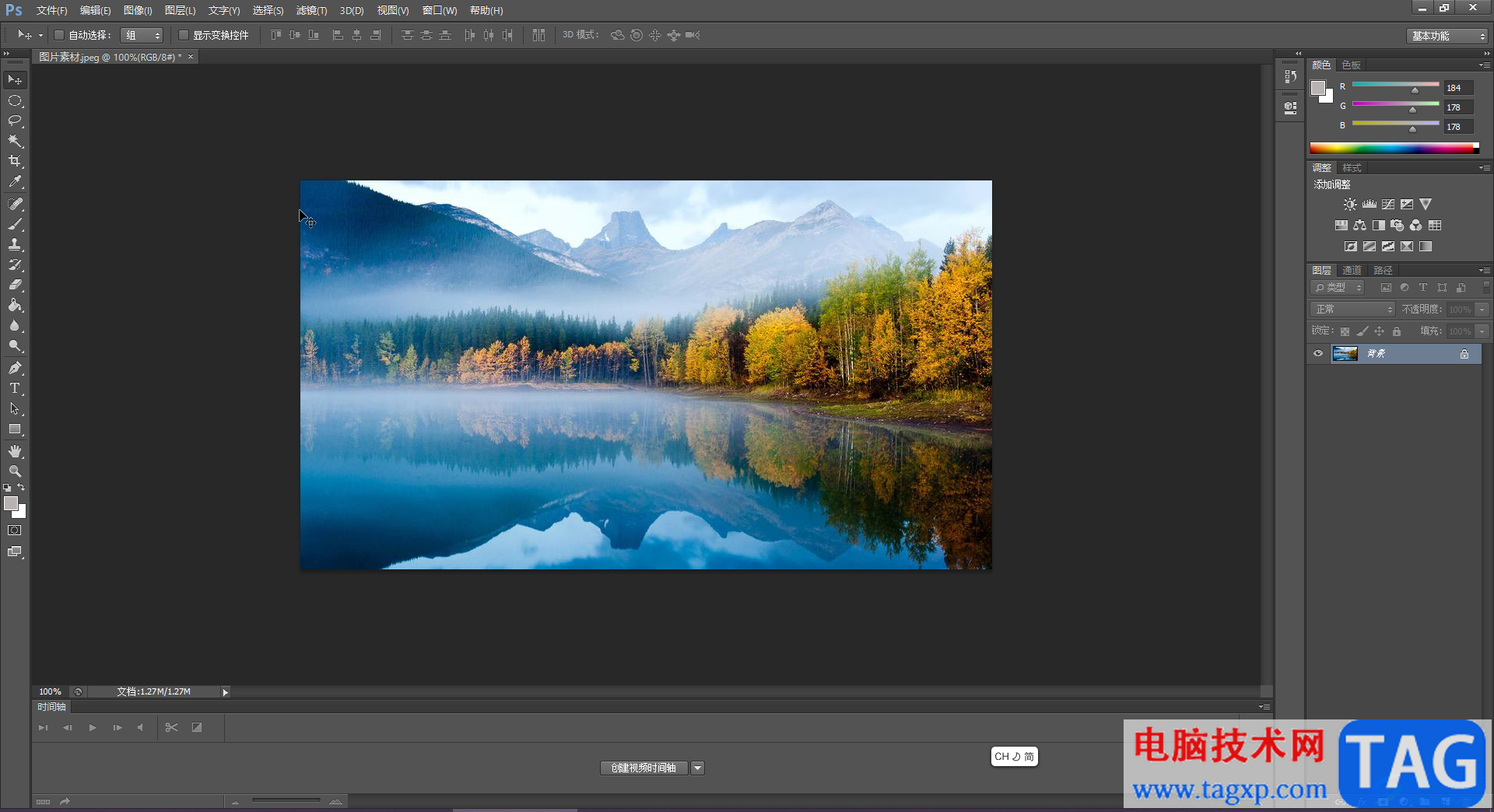This screenshot has width=1494, height=812.
Task: Toggle Quick Mask mode
Action: 15,530
